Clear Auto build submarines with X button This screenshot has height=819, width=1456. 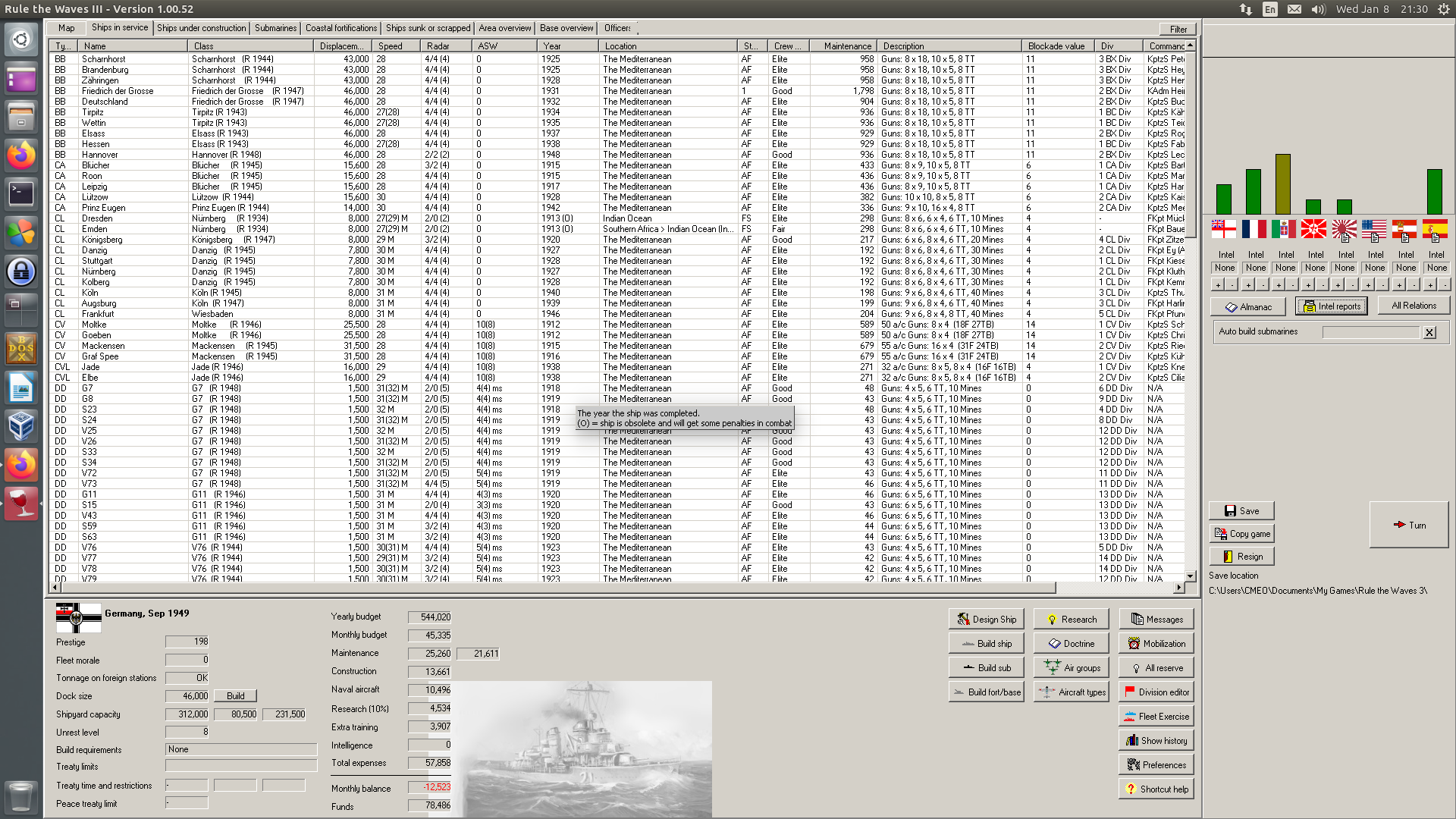point(1429,332)
